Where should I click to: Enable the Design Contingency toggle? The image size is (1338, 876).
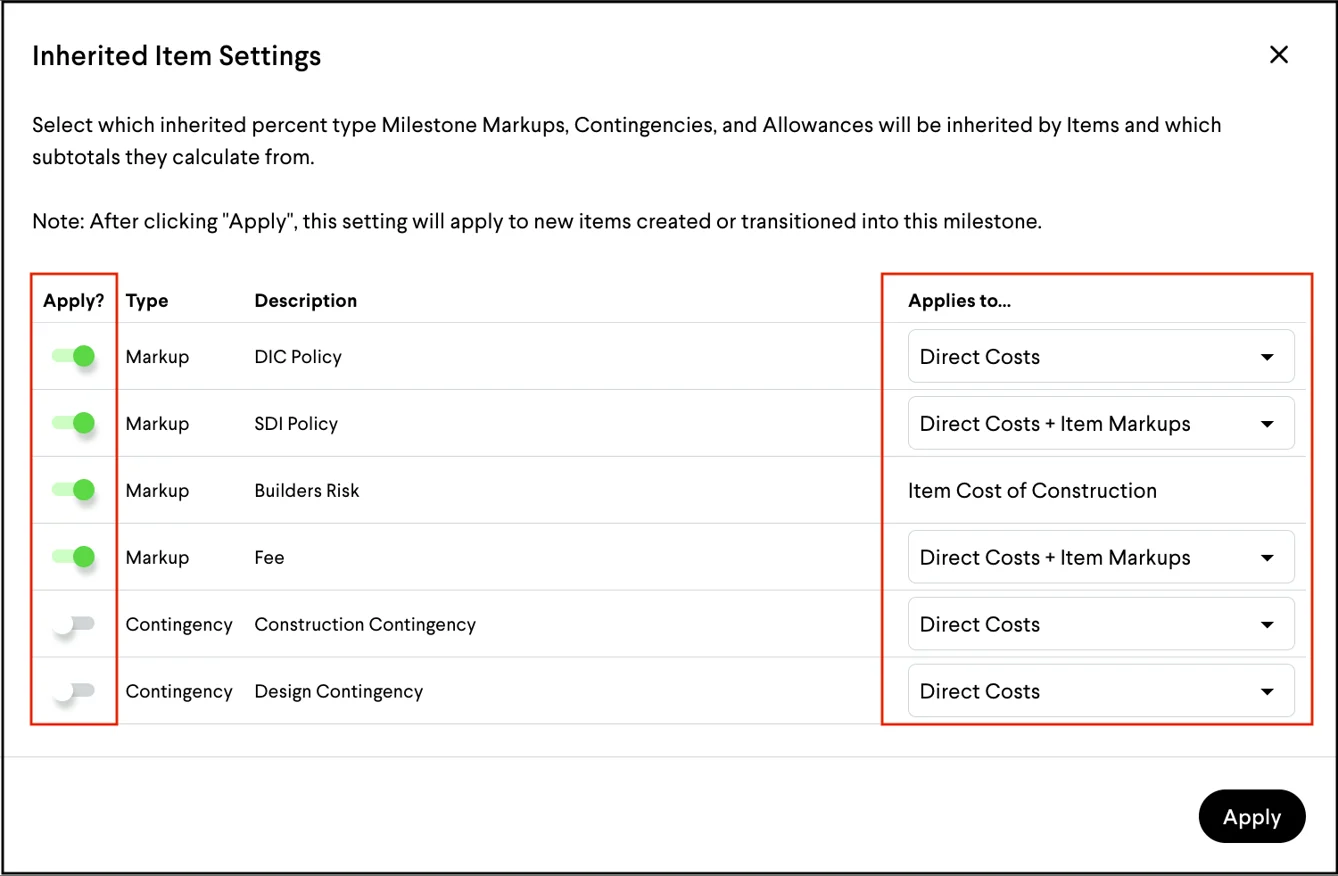(x=73, y=691)
